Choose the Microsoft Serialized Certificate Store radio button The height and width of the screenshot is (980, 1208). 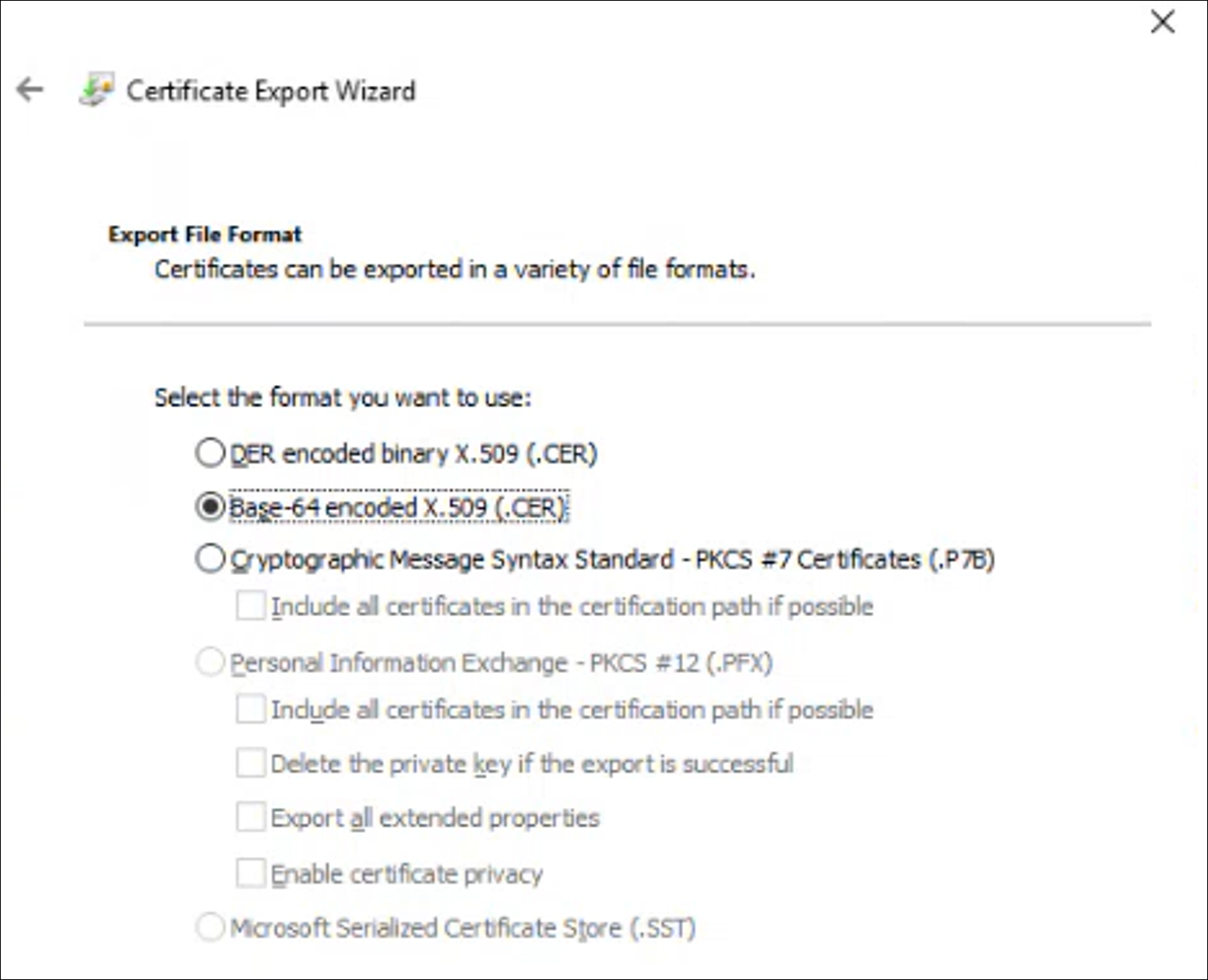point(210,928)
